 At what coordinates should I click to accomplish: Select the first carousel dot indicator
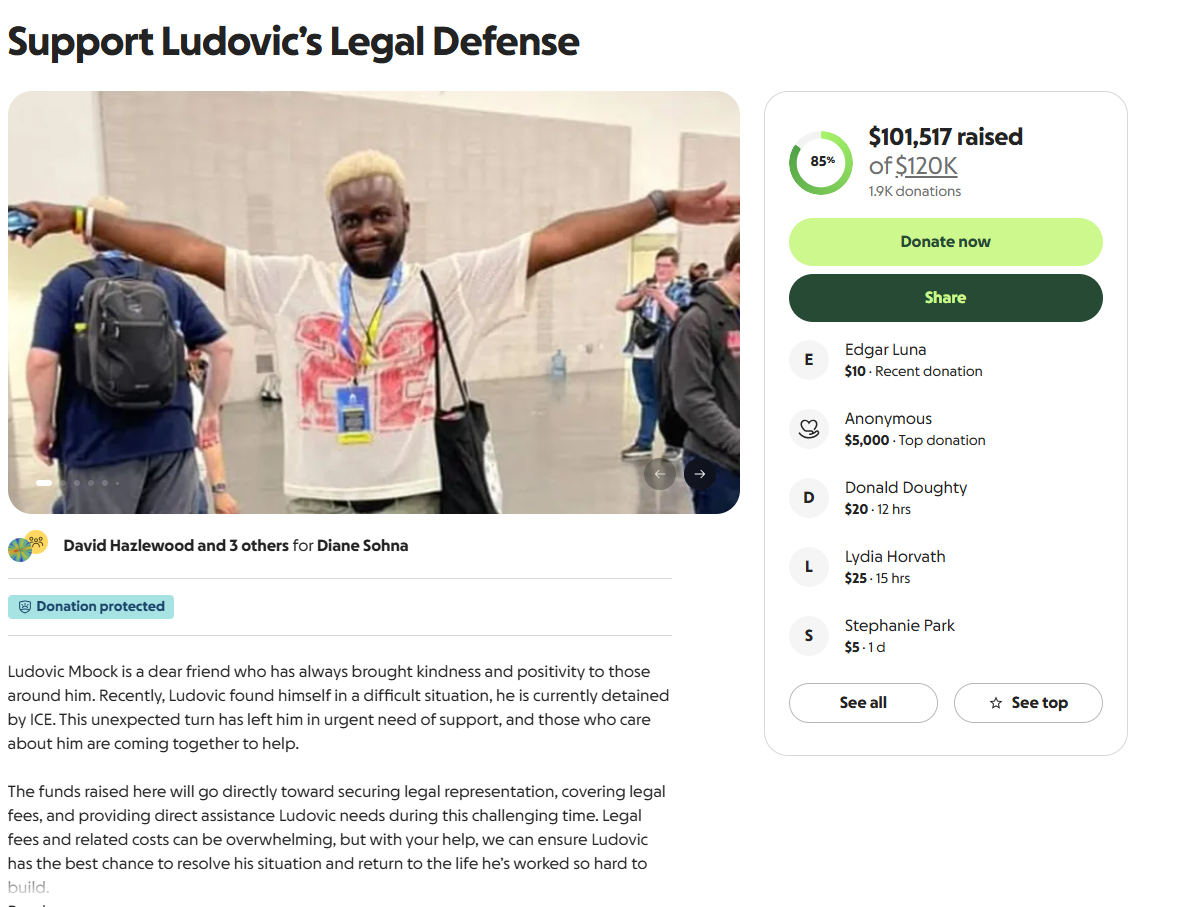coord(44,483)
